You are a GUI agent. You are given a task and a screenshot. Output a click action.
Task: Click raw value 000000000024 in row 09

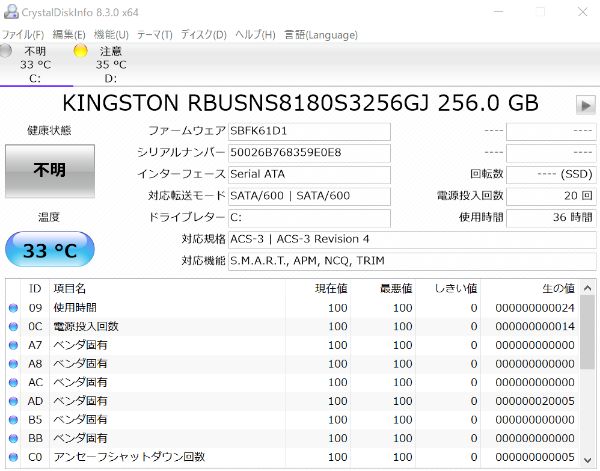tap(535, 308)
